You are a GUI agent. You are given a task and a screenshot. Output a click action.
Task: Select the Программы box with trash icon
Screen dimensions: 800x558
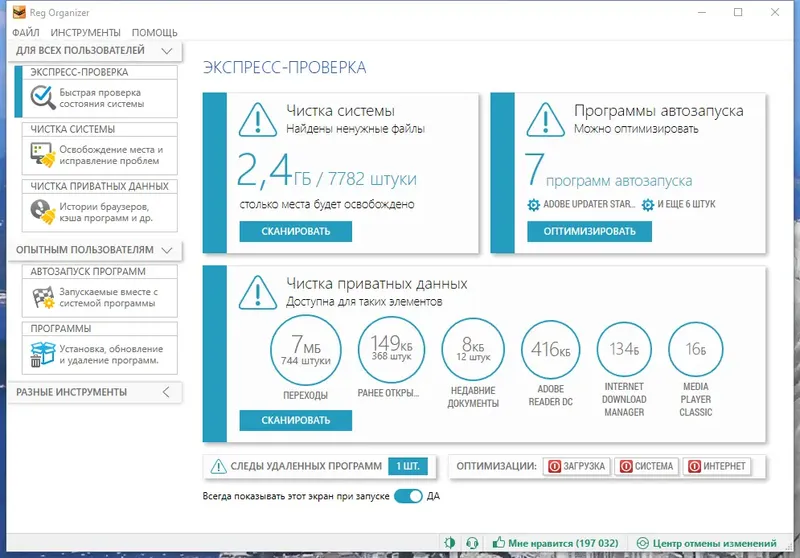[42, 354]
